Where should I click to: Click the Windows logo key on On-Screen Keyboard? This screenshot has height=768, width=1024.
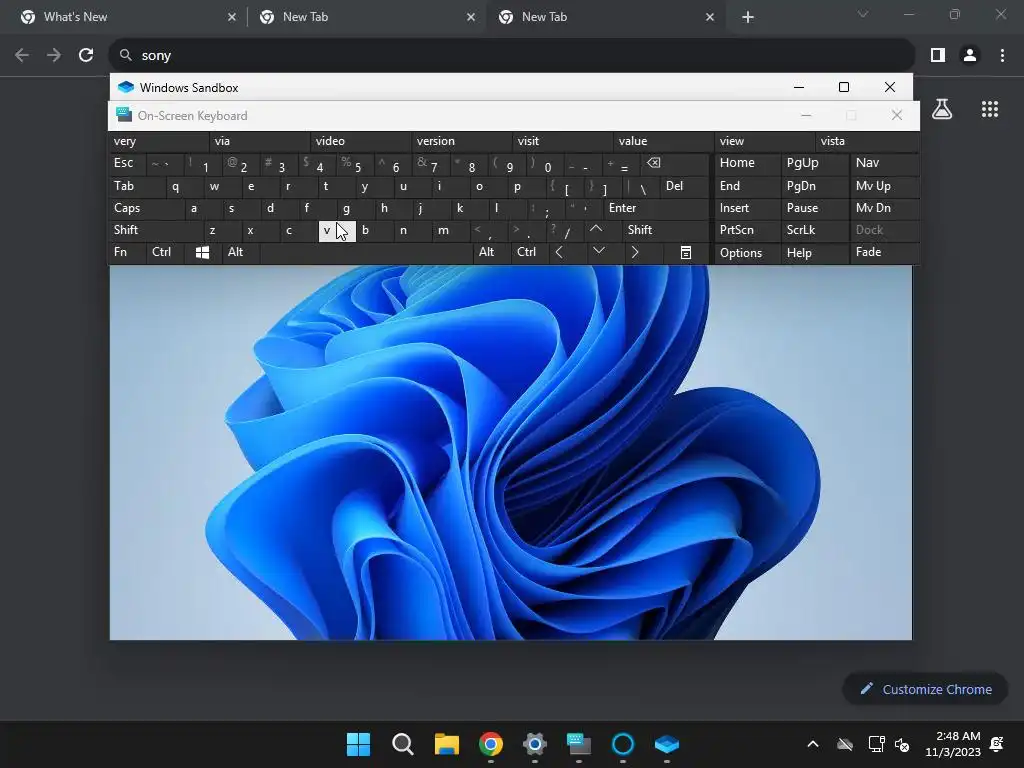(202, 253)
